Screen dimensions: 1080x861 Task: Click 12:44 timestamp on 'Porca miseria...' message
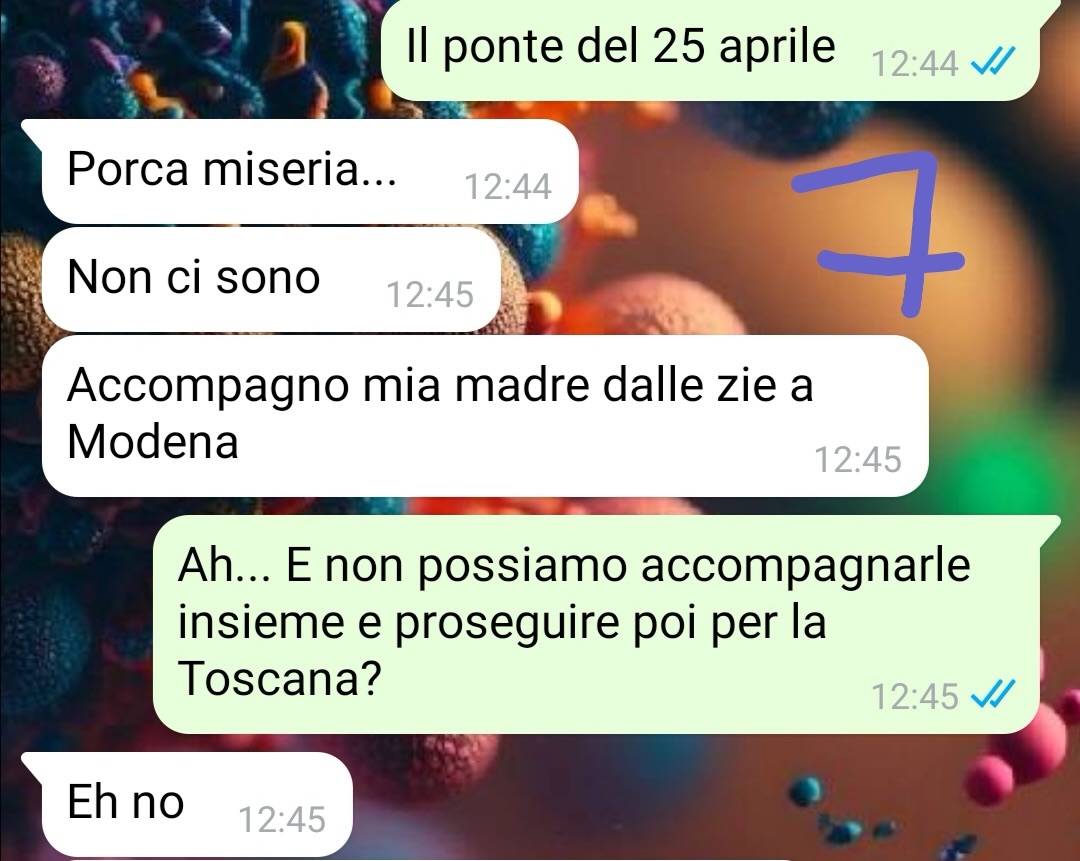[508, 187]
